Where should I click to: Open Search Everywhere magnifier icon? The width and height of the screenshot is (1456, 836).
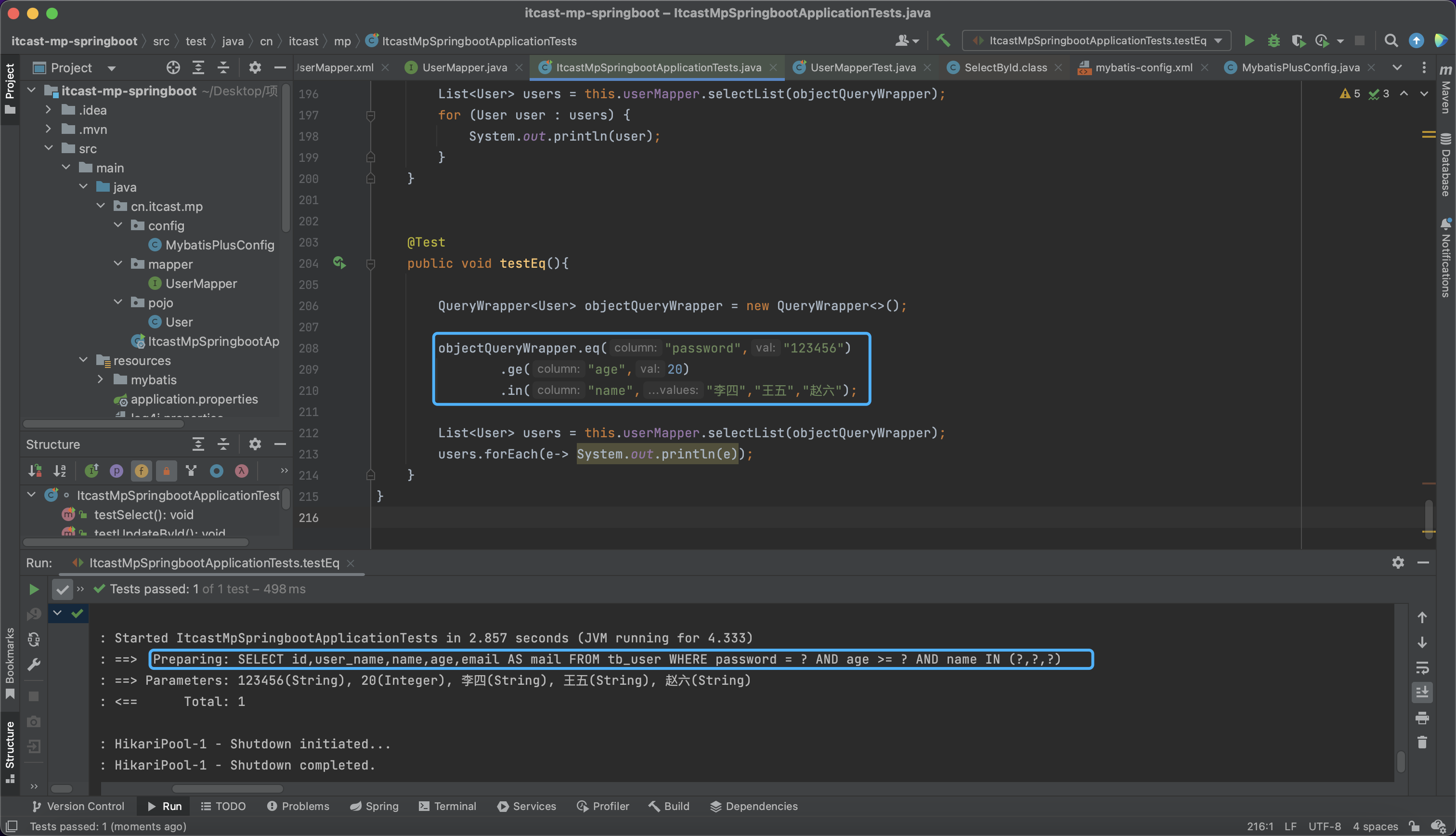coord(1391,41)
